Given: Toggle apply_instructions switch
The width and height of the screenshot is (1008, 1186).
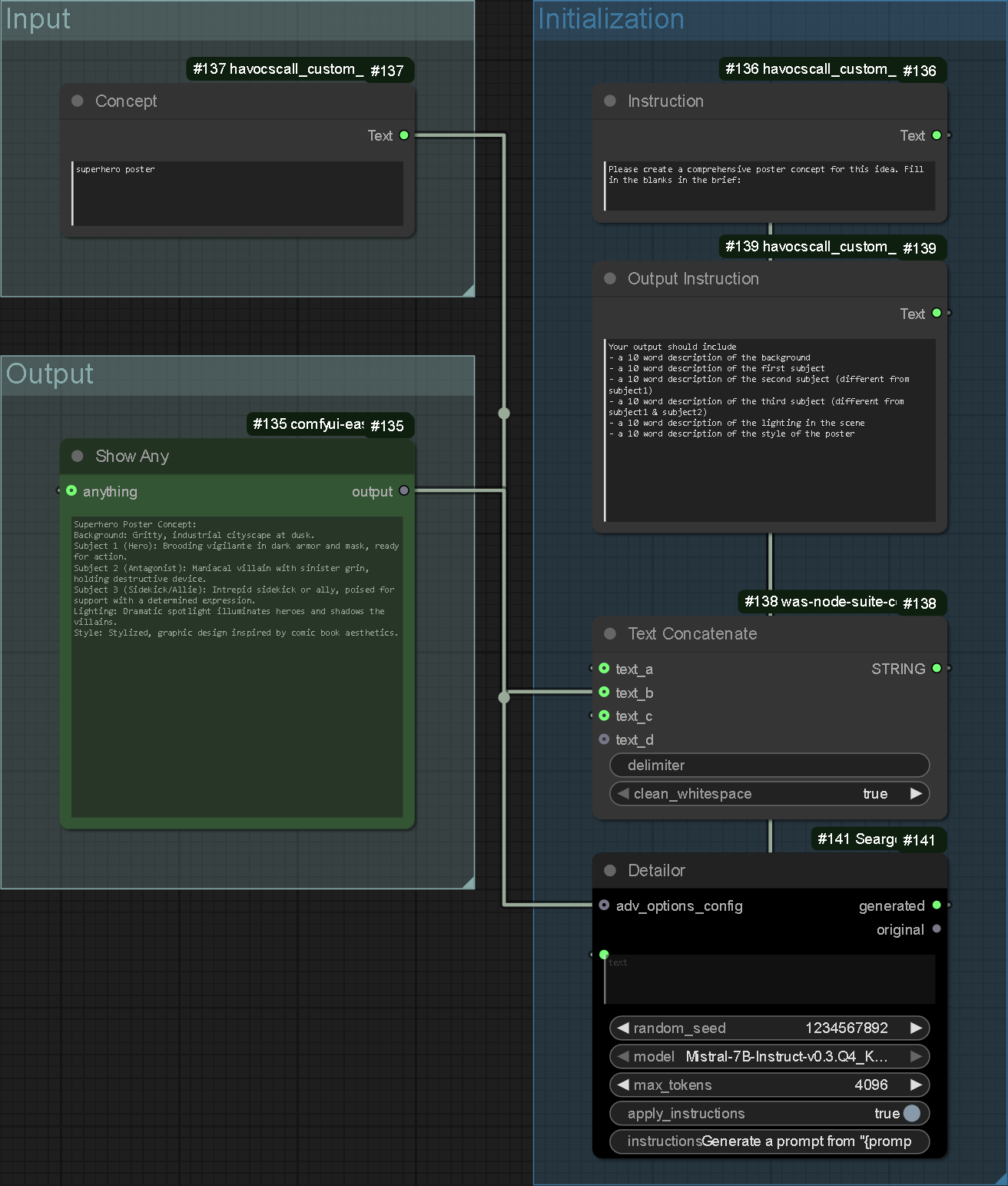Looking at the screenshot, I should 912,1113.
